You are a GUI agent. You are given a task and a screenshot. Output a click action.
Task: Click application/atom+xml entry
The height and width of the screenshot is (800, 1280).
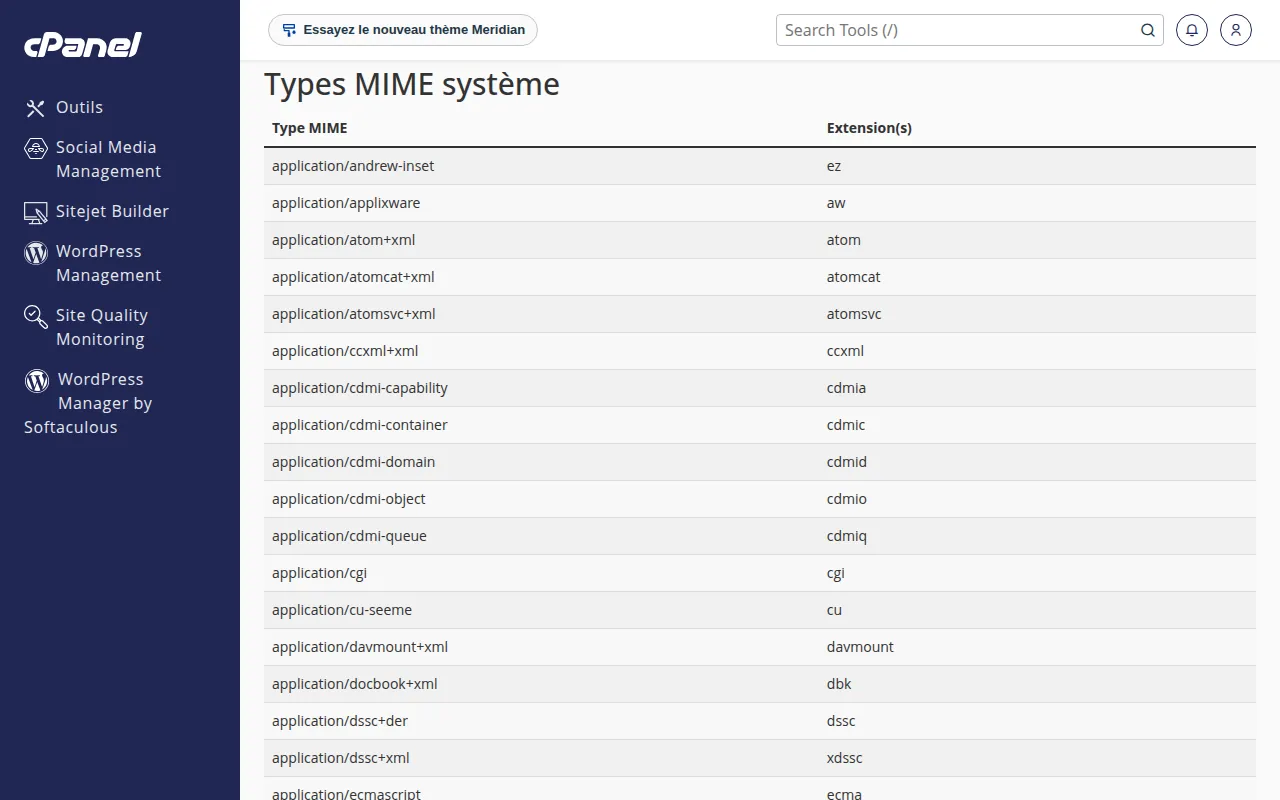coord(343,240)
